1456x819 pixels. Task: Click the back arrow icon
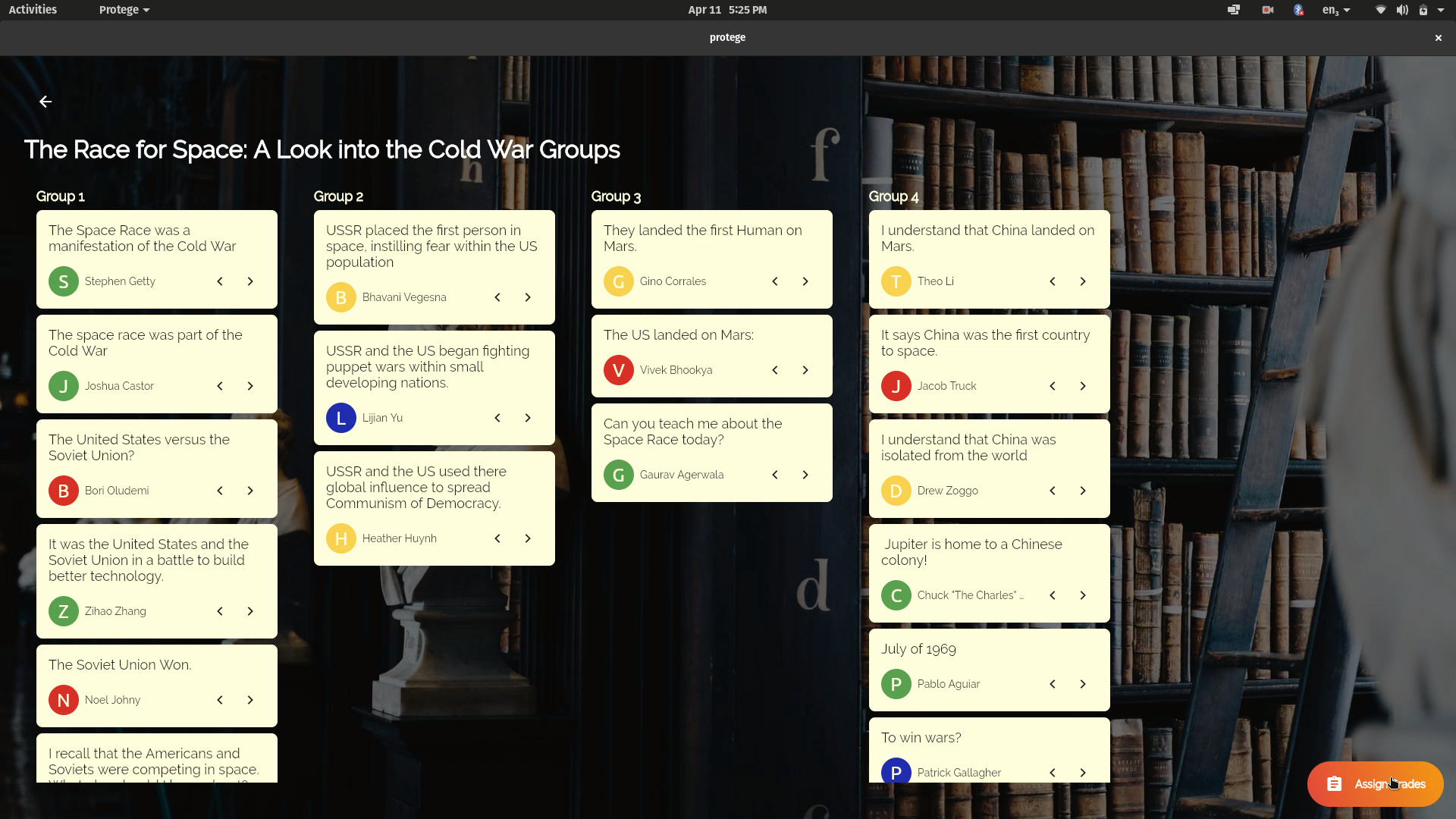45,102
